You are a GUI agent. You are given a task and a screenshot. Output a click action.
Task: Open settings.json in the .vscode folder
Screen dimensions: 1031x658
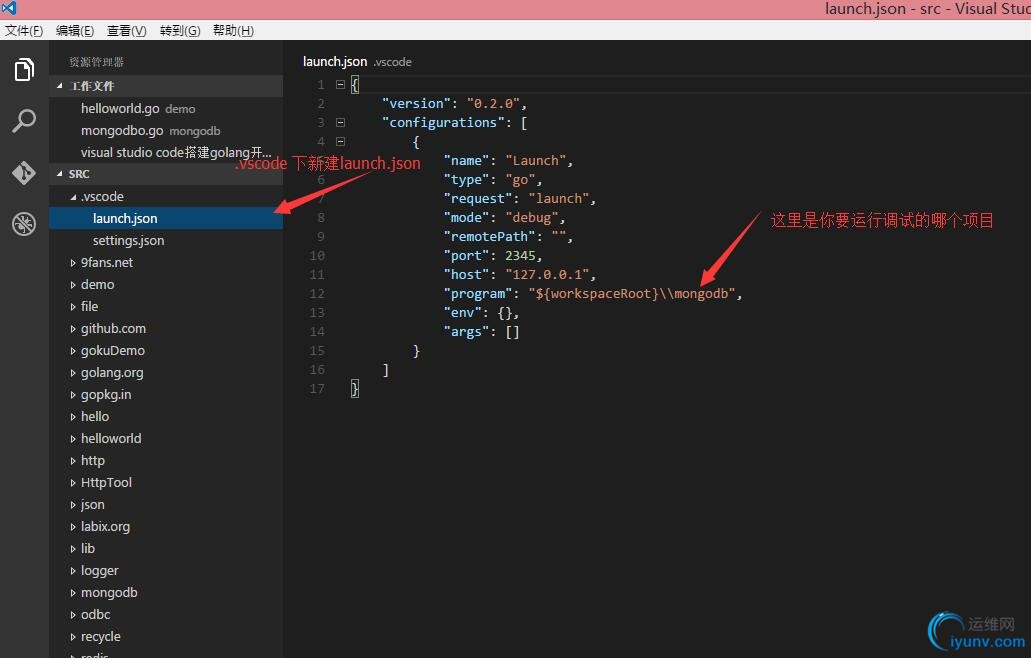coord(166,241)
